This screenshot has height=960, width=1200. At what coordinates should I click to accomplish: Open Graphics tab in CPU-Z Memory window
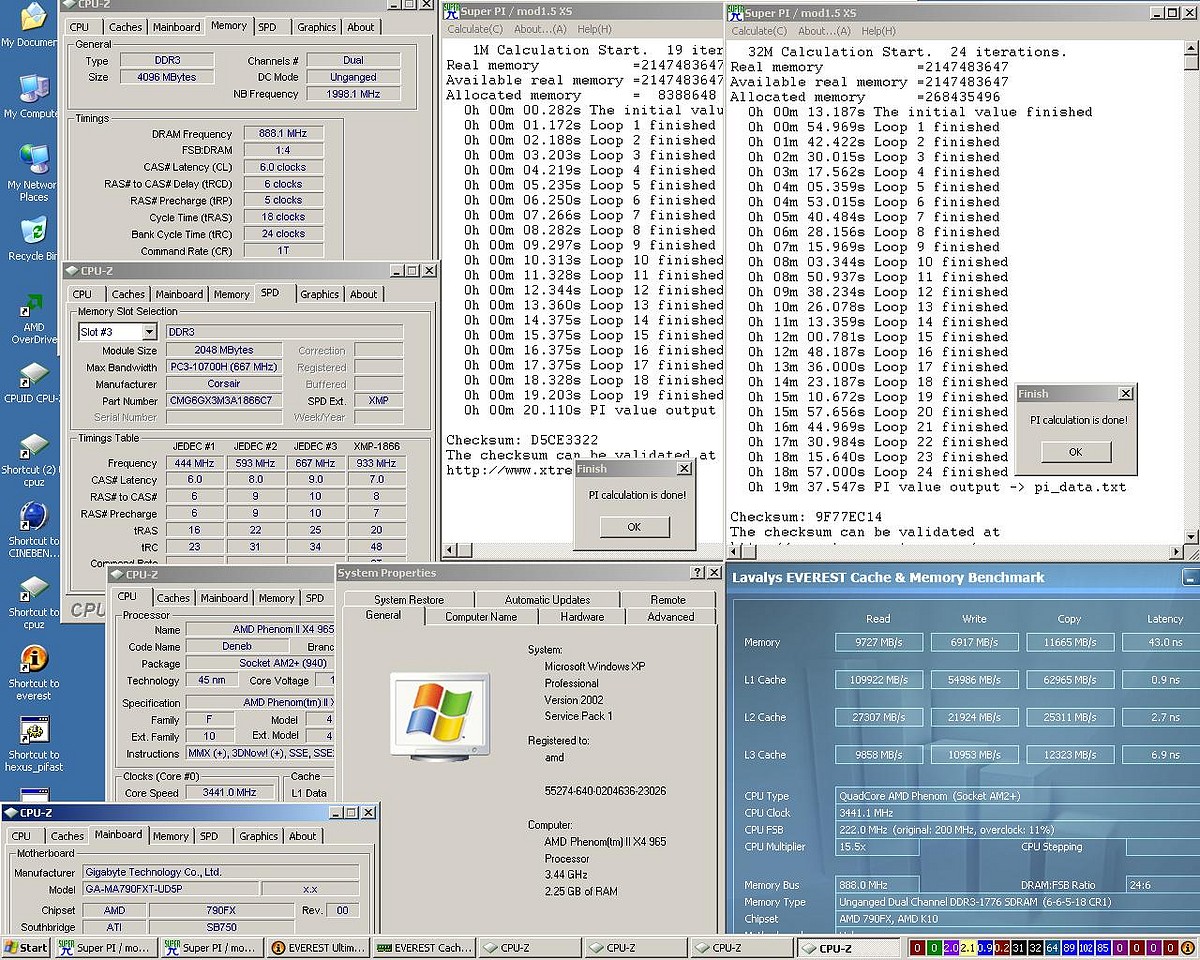(317, 27)
